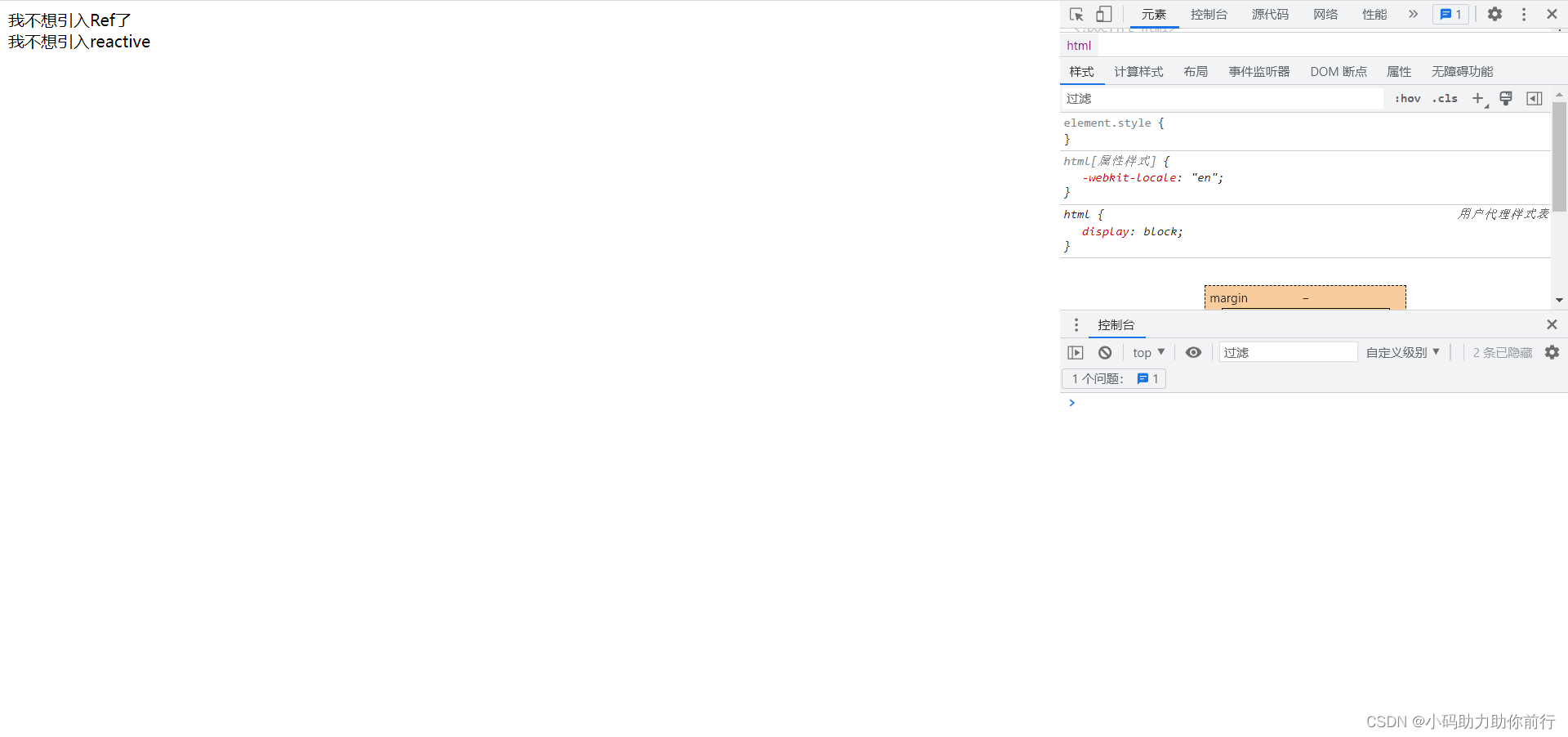The height and width of the screenshot is (737, 1568).
Task: Switch to the DOM 断点 subtab
Action: pyautogui.click(x=1339, y=72)
